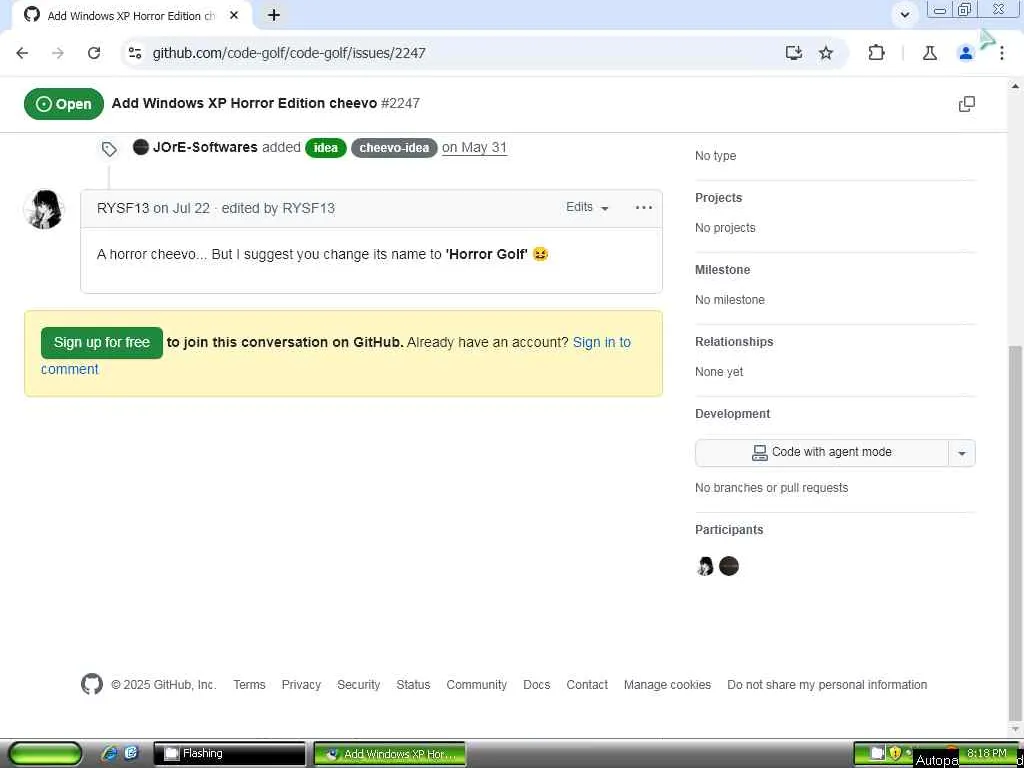The width and height of the screenshot is (1024, 768).
Task: Open the Chrome three-dot menu
Action: point(1001,53)
